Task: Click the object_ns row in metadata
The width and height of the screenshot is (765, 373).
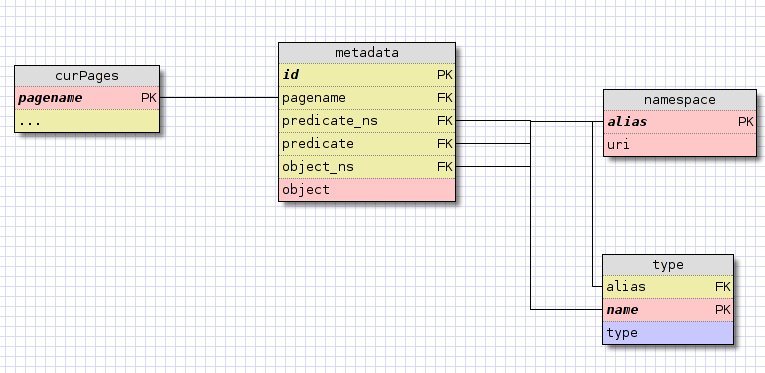Action: click(367, 167)
